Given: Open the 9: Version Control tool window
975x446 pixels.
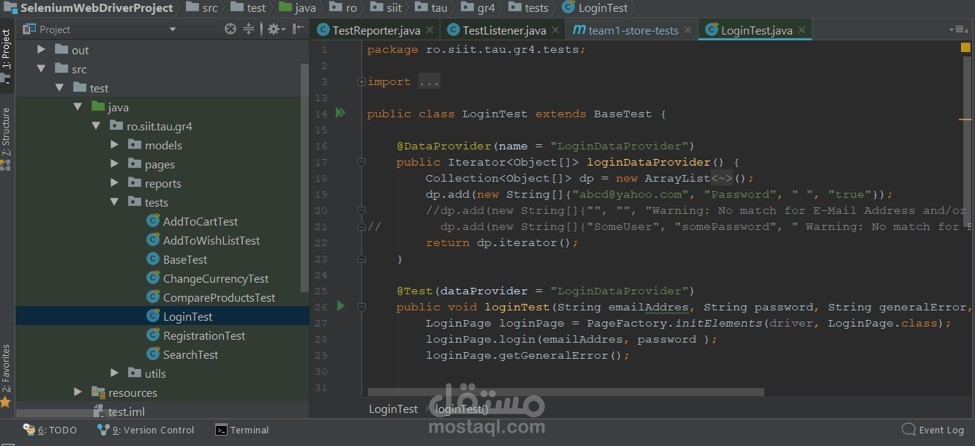Looking at the screenshot, I should tap(146, 430).
